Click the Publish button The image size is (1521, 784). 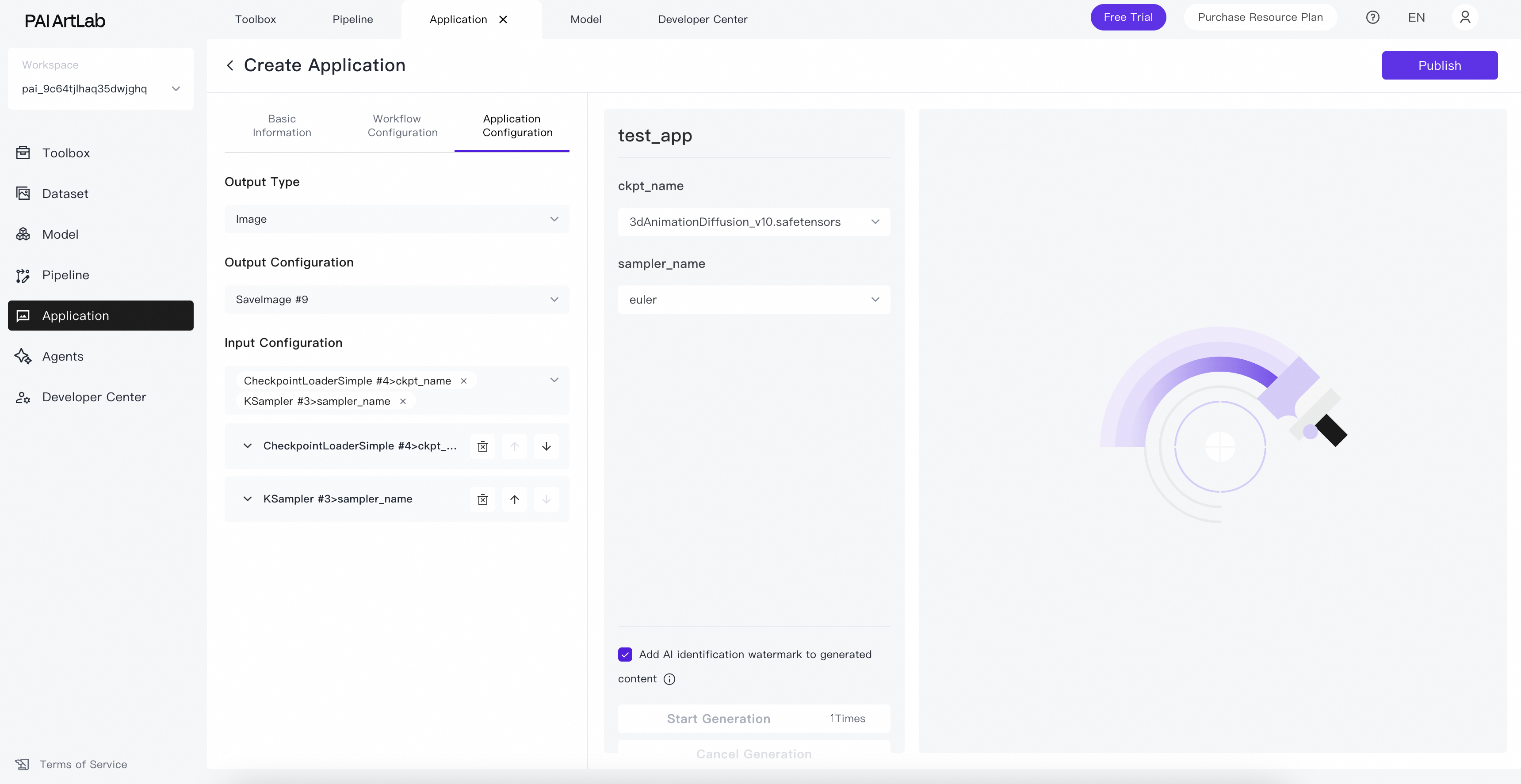pos(1439,65)
